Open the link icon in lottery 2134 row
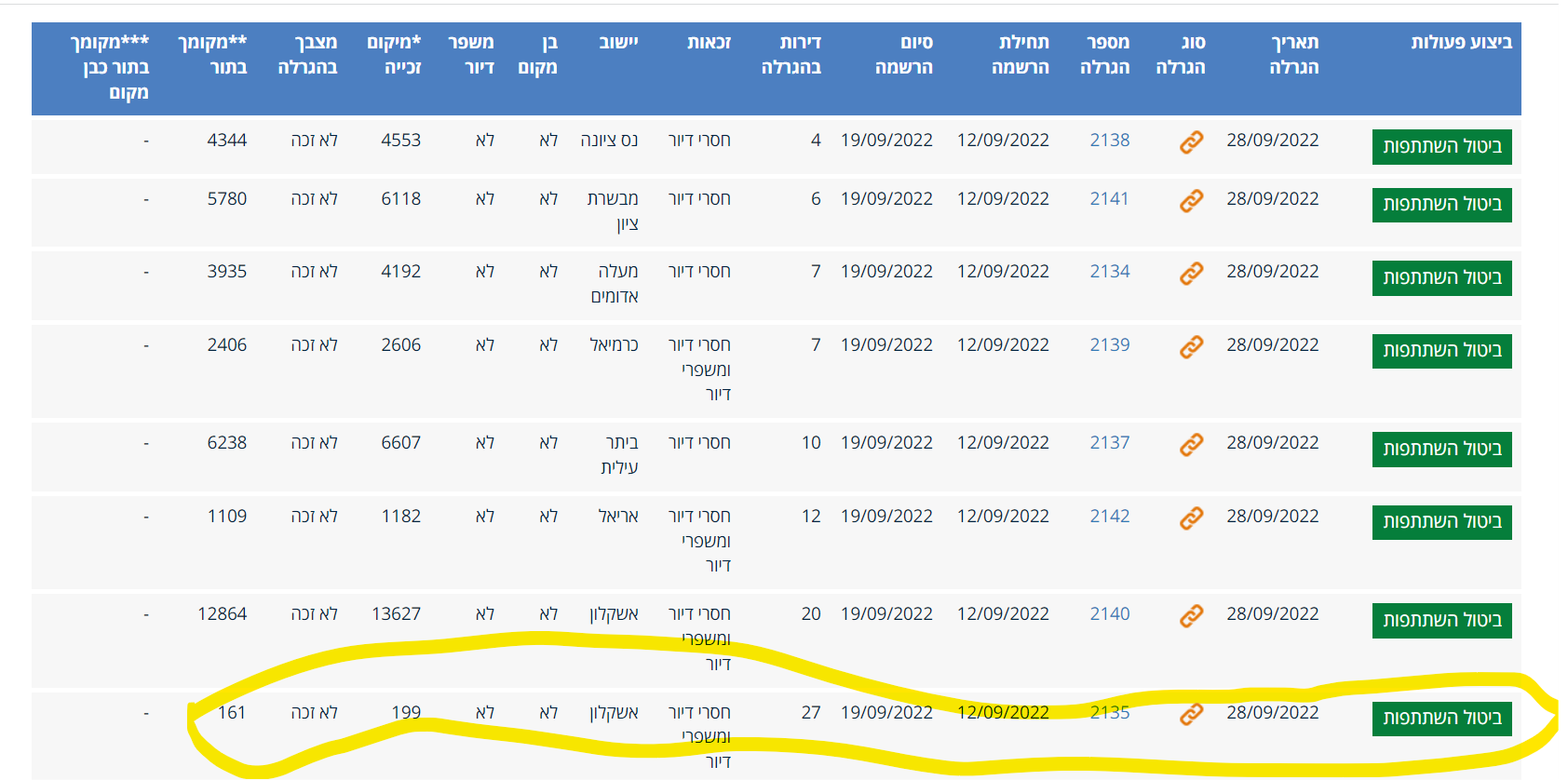This screenshot has height=780, width=1568. point(1191,274)
